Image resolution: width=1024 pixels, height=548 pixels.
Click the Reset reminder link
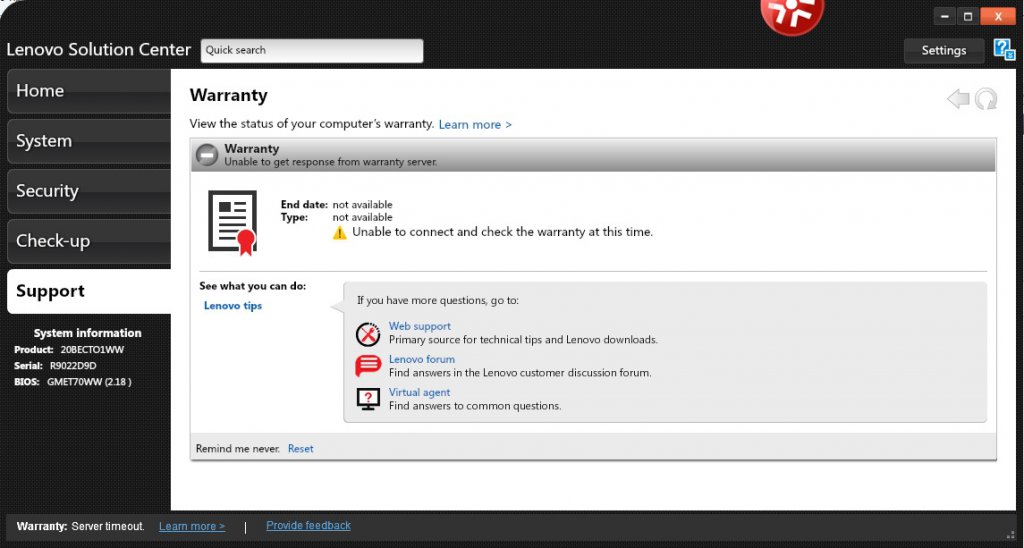coord(300,449)
